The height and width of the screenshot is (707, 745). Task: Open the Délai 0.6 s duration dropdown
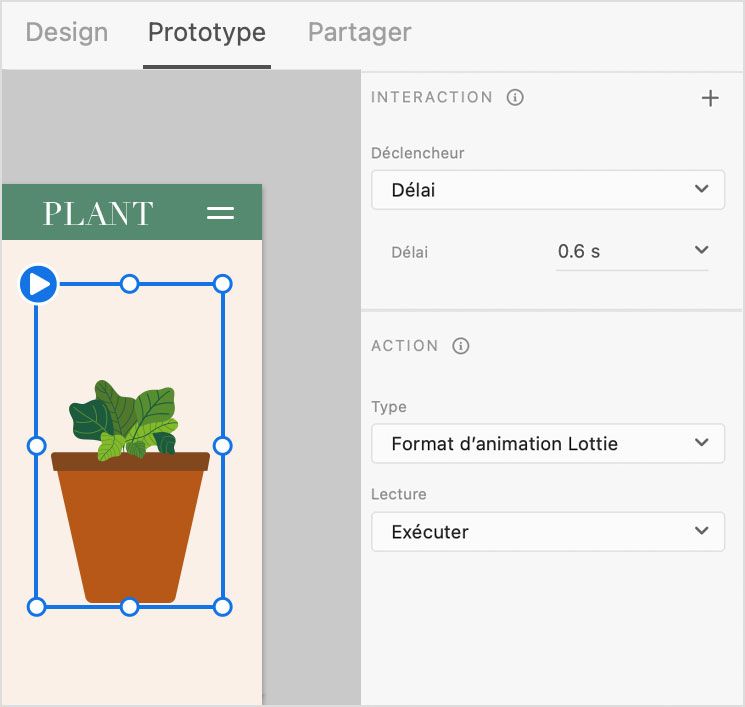point(701,250)
